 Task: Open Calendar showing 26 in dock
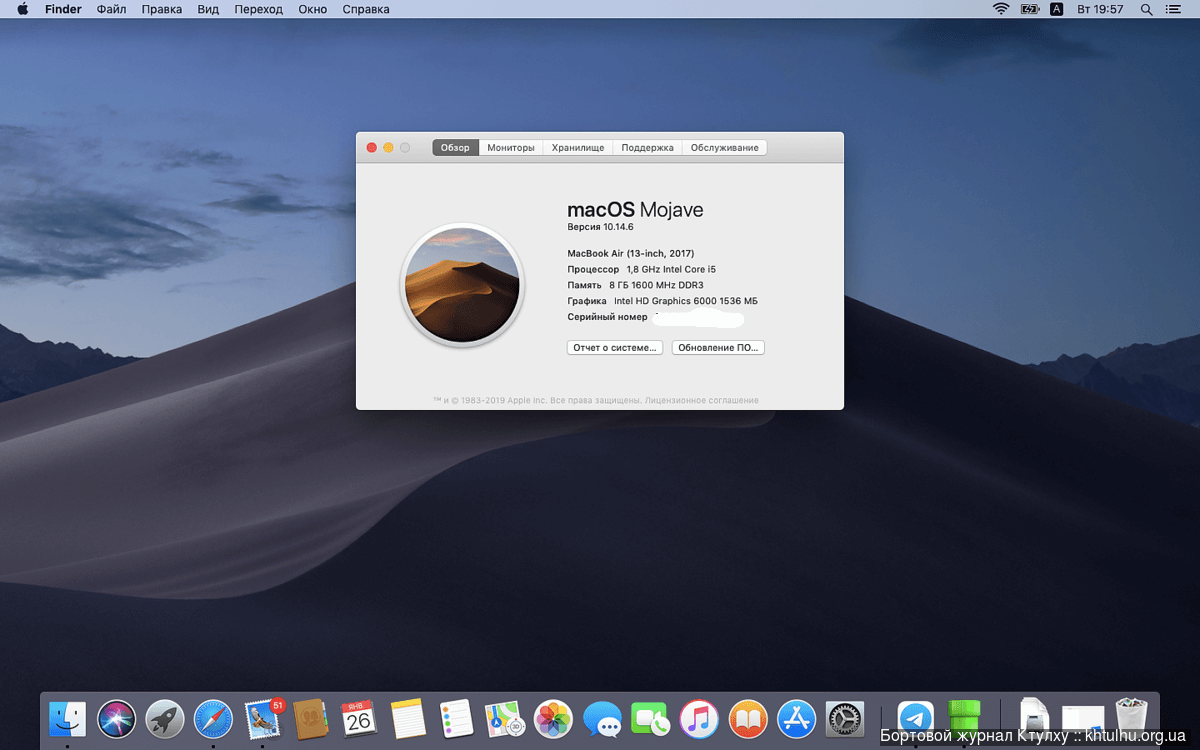pyautogui.click(x=358, y=718)
